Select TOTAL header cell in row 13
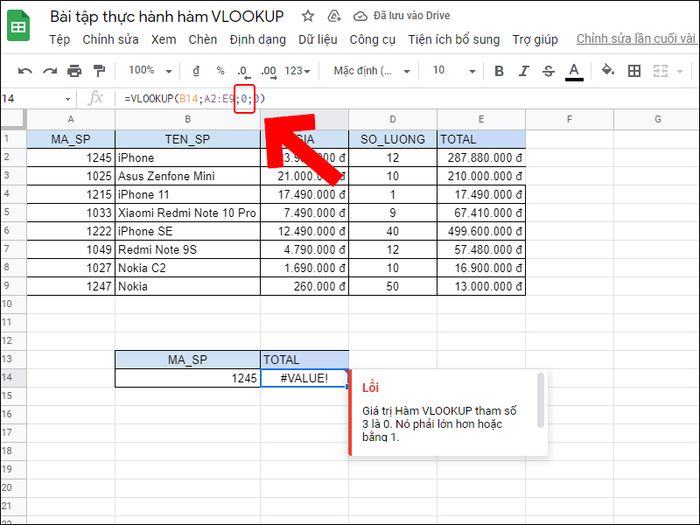Image resolution: width=700 pixels, height=525 pixels. pos(304,360)
